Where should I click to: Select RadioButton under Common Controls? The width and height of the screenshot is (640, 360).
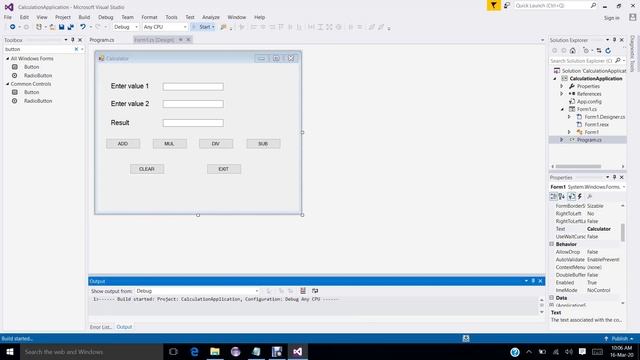[38, 101]
